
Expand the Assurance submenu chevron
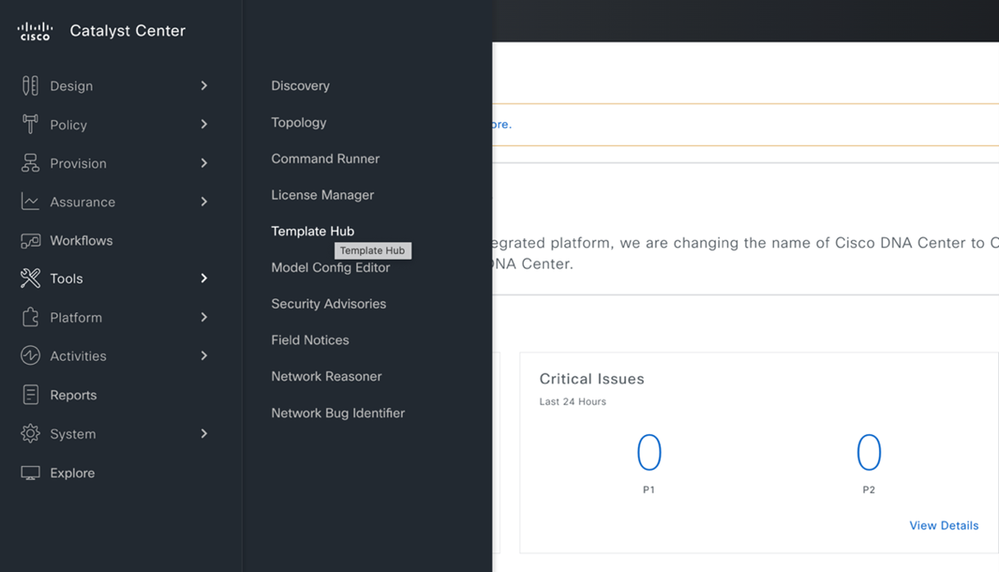204,202
